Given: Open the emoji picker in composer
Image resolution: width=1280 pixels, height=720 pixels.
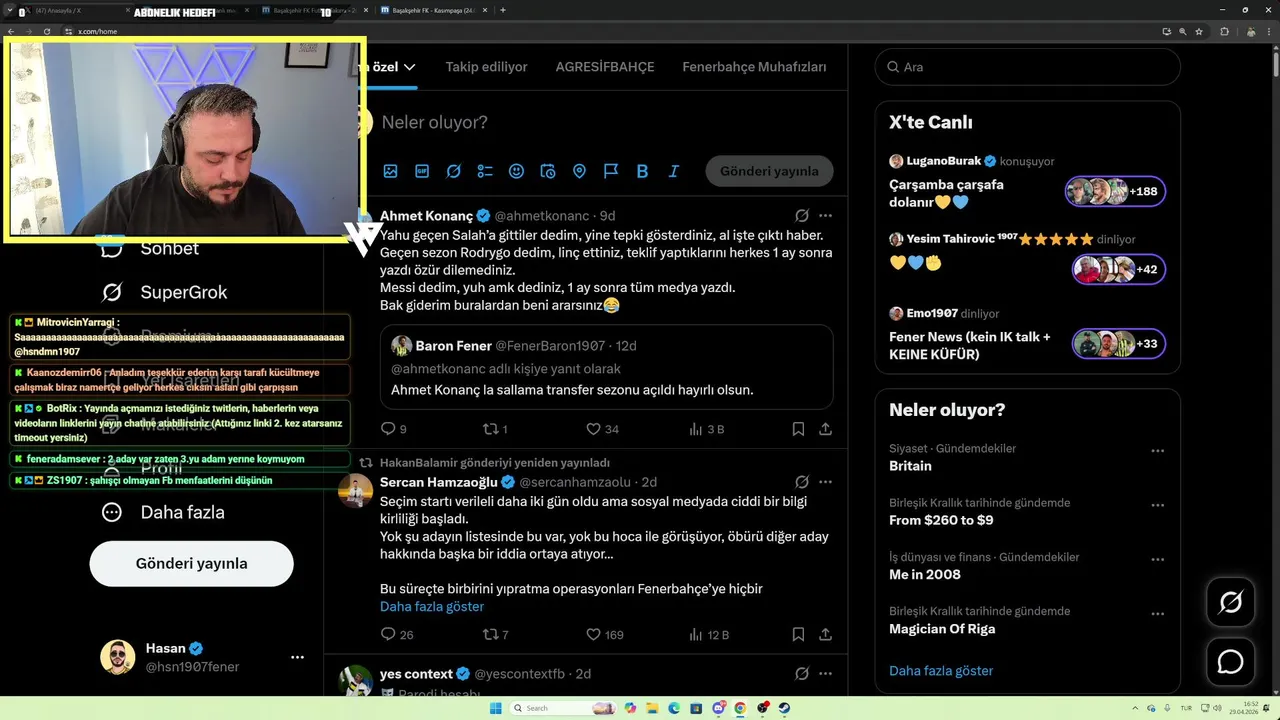Looking at the screenshot, I should tap(516, 171).
